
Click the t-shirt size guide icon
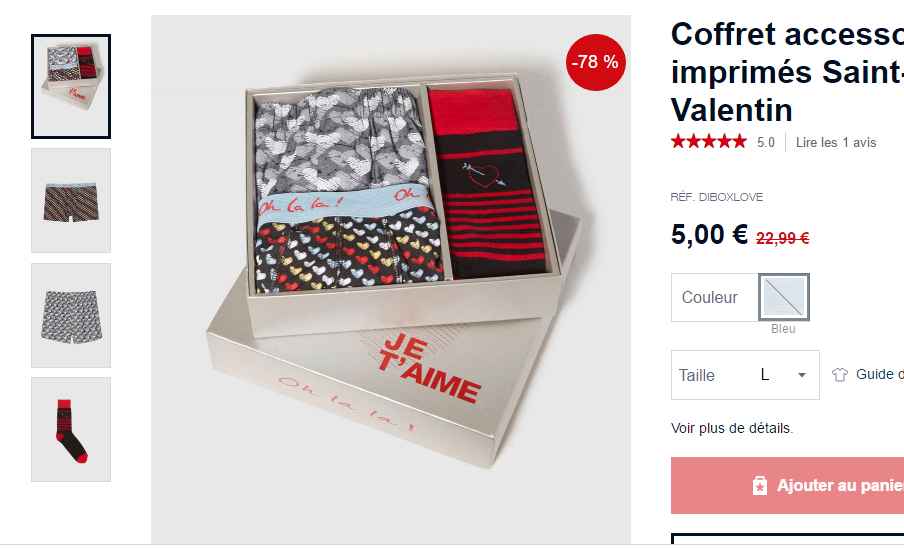click(840, 375)
